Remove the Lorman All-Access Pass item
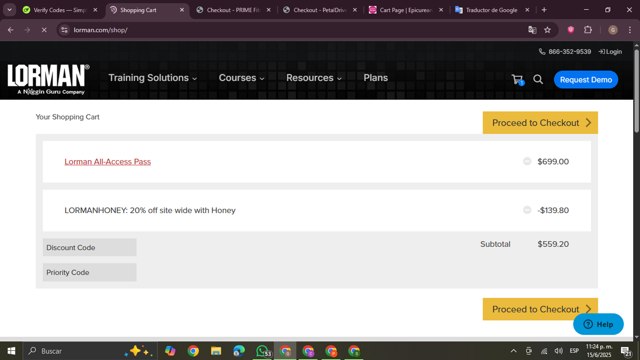This screenshot has width=640, height=360. (x=527, y=161)
